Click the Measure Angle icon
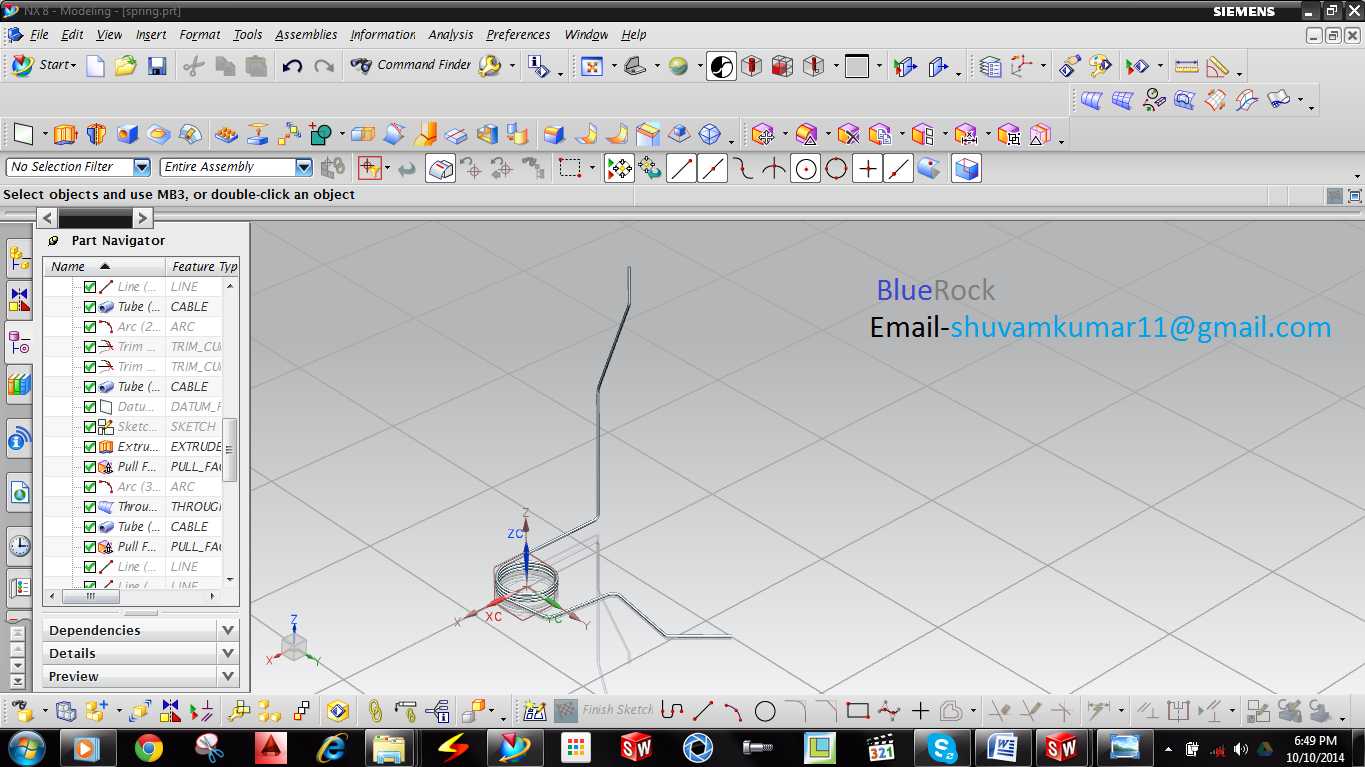Viewport: 1365px width, 767px height. (x=1217, y=67)
